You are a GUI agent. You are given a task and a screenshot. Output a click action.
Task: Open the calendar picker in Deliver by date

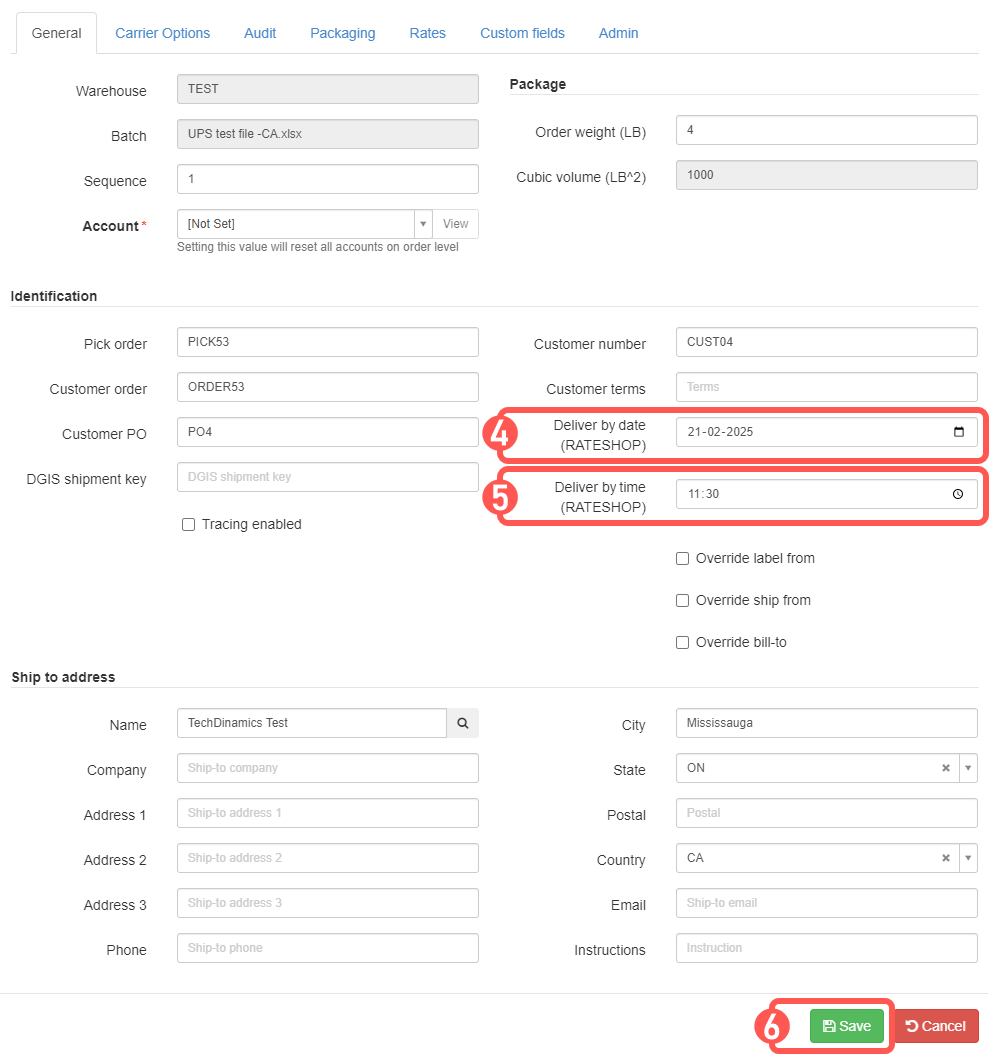pyautogui.click(x=958, y=432)
